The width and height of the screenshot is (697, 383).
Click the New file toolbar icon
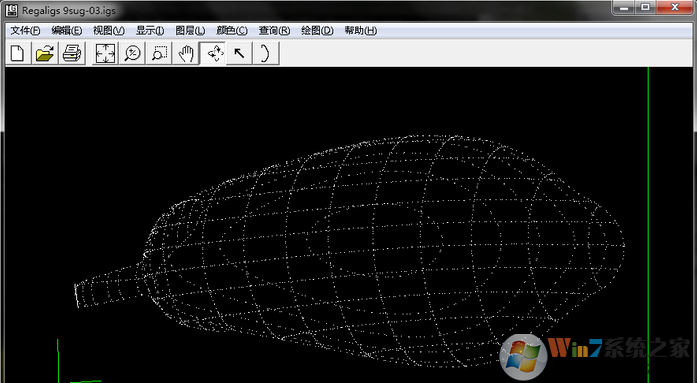pyautogui.click(x=18, y=53)
